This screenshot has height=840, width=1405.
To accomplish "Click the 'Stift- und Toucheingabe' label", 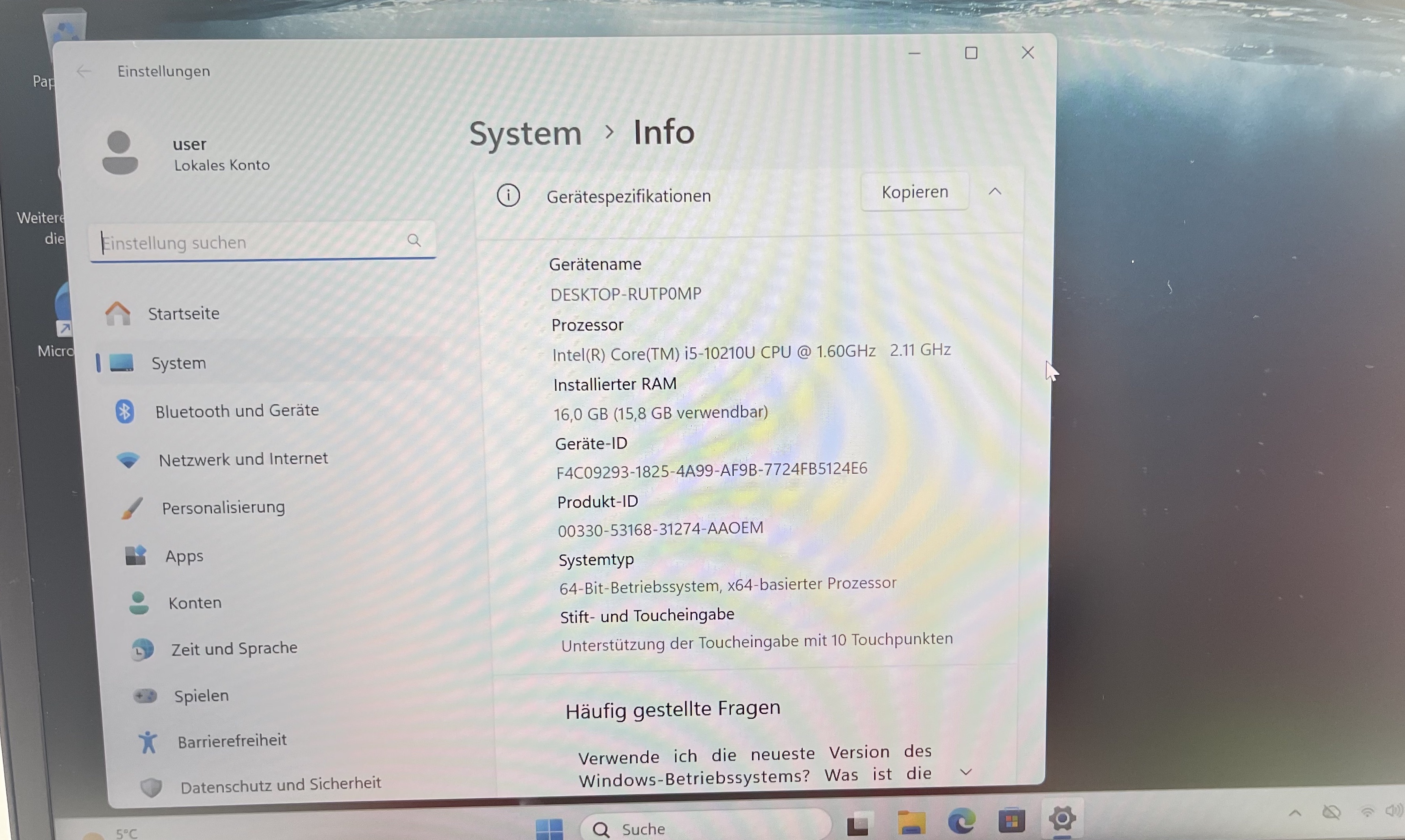I will click(x=647, y=615).
